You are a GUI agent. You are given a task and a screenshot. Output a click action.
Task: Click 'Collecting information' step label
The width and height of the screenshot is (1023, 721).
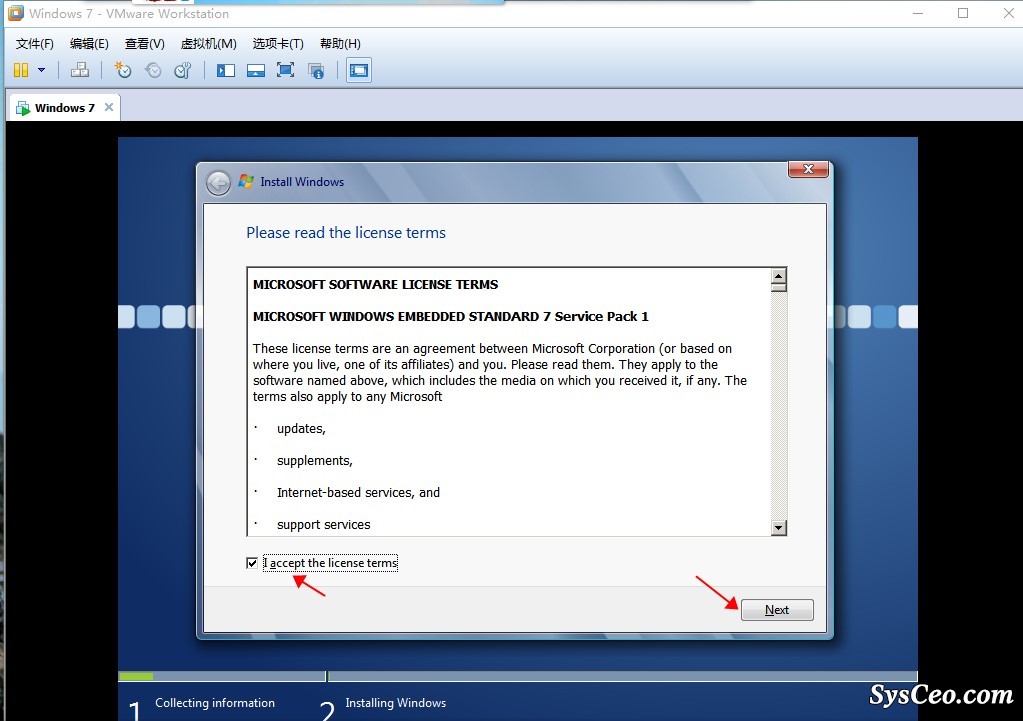pos(215,703)
